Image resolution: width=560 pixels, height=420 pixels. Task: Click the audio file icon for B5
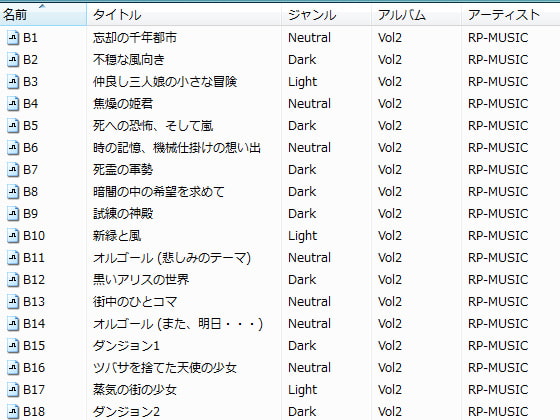pyautogui.click(x=13, y=126)
